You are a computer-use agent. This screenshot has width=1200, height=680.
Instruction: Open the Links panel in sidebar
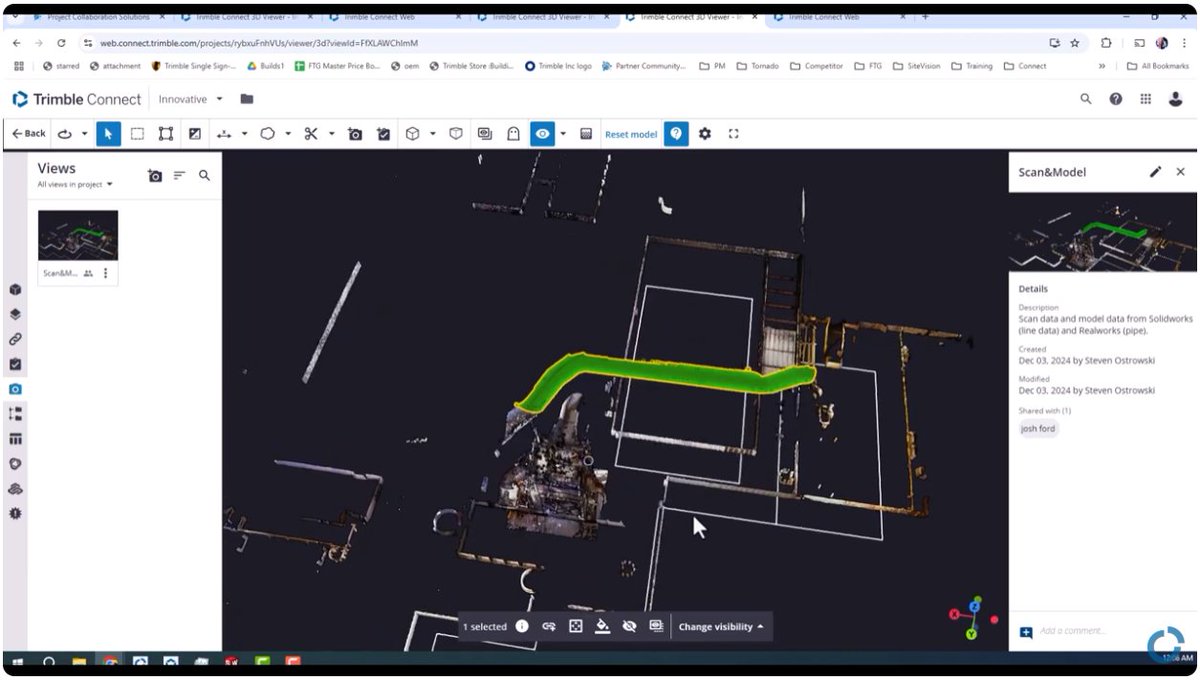[15, 339]
